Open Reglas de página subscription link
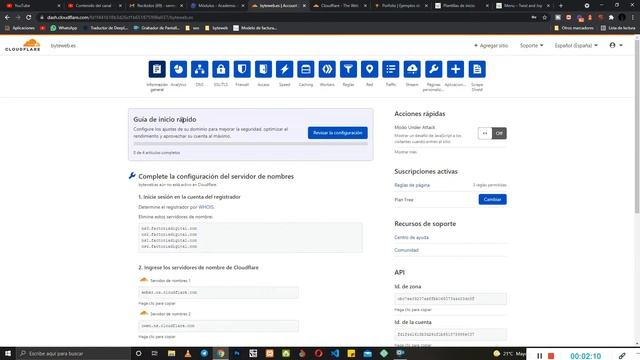 412,185
